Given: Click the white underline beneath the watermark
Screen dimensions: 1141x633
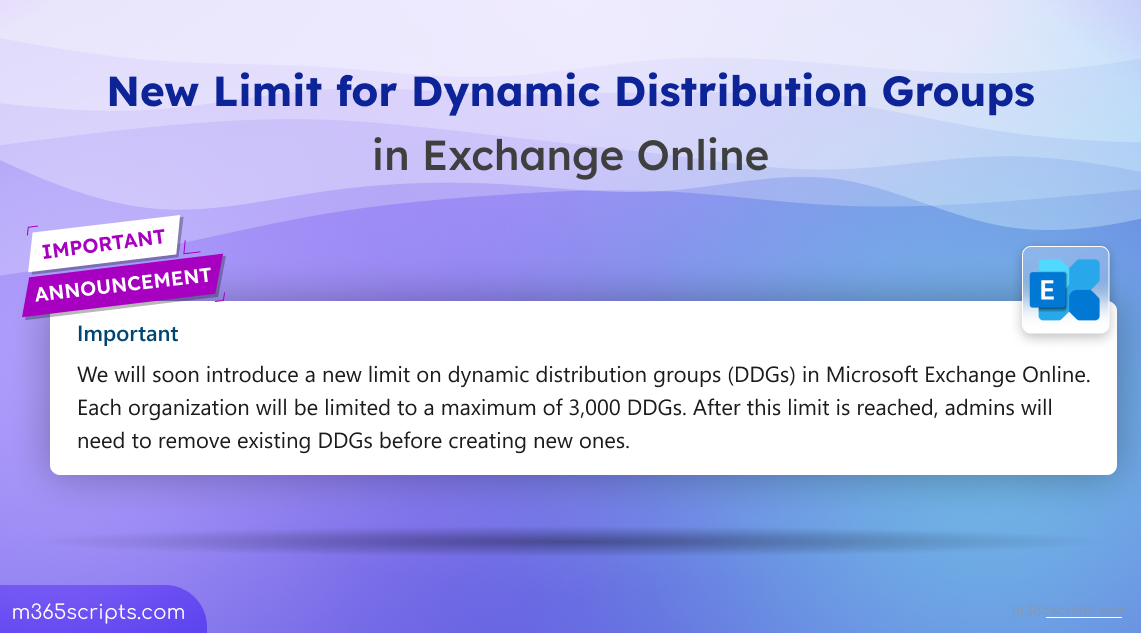Looking at the screenshot, I should point(1084,617).
